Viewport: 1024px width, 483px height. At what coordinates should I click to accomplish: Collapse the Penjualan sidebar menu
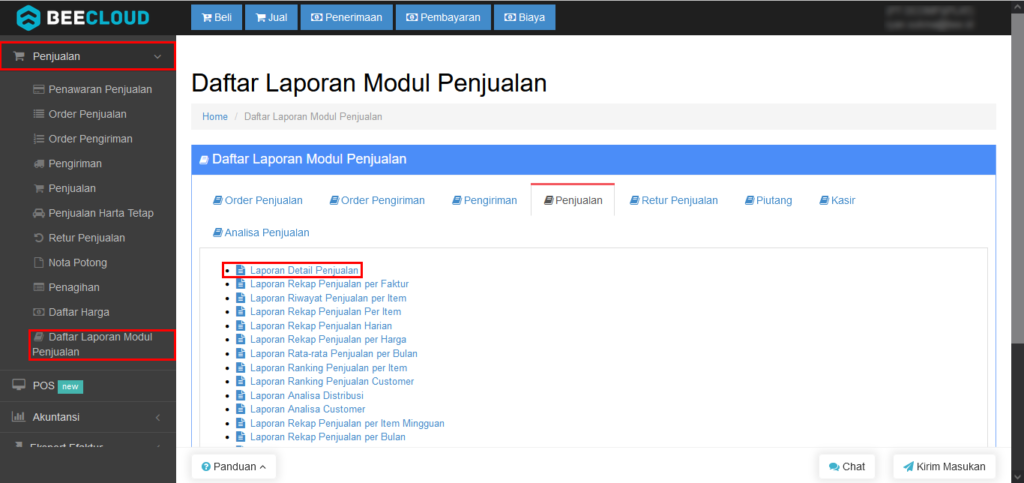pos(157,57)
